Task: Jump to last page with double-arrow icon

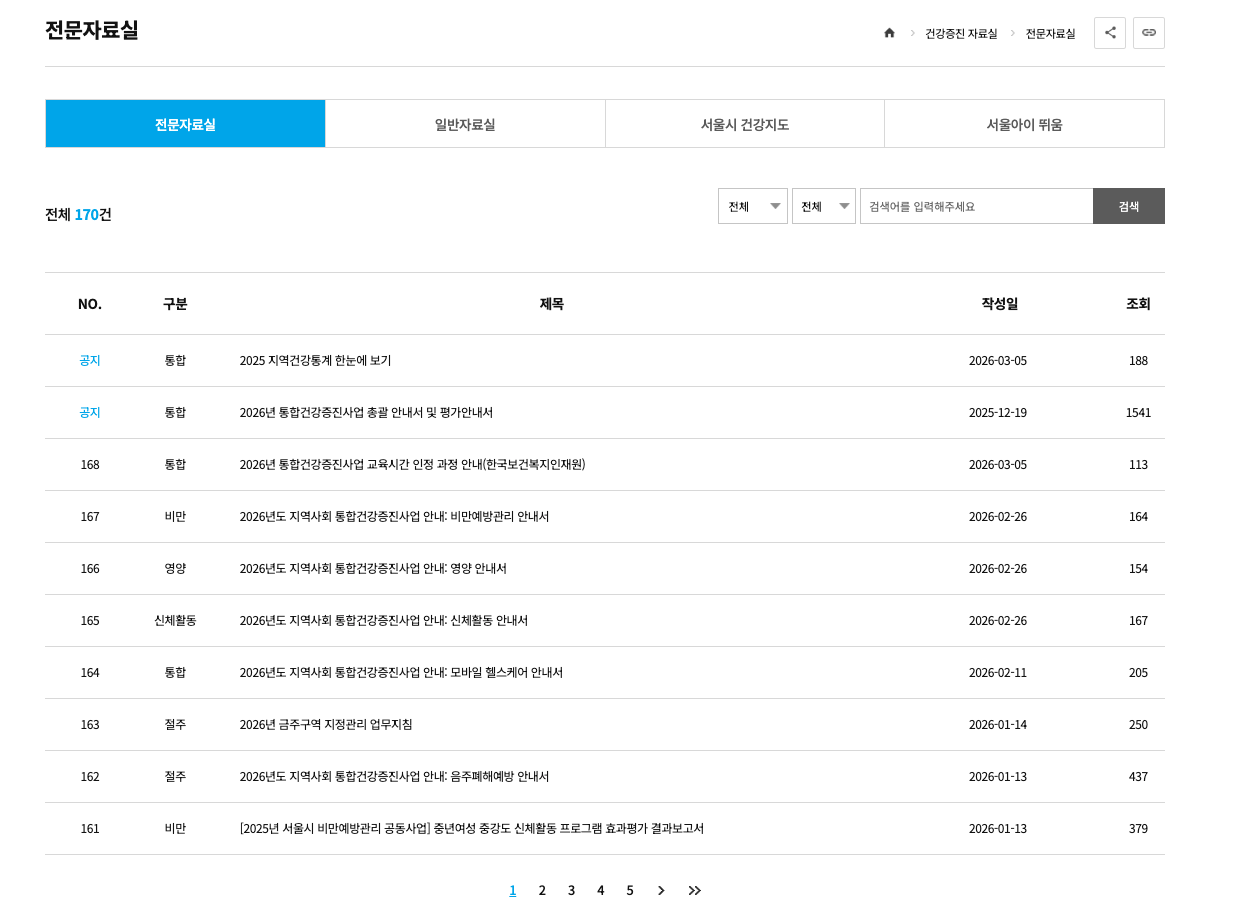Action: pos(694,890)
